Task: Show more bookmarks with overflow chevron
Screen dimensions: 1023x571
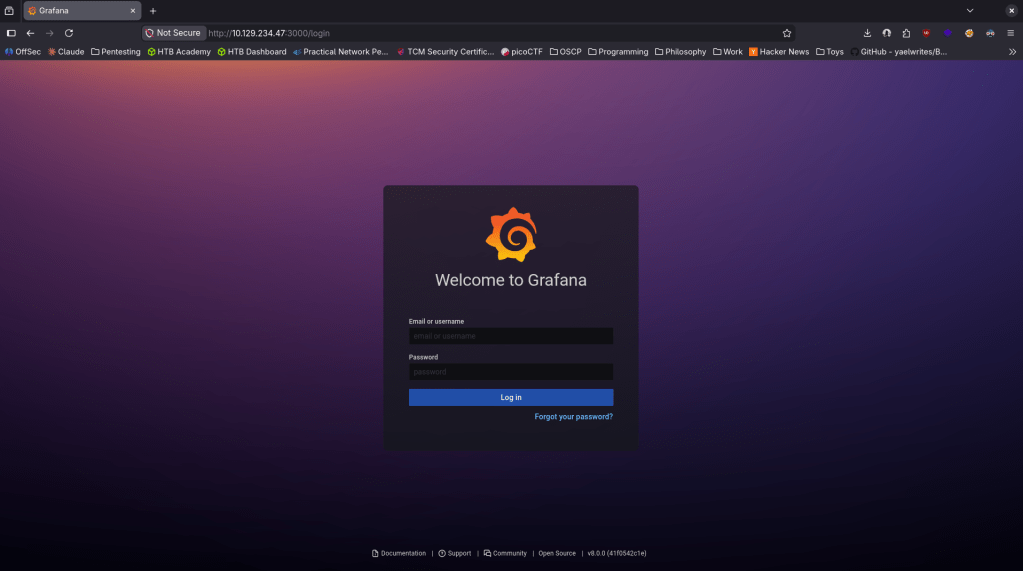Action: tap(1011, 52)
